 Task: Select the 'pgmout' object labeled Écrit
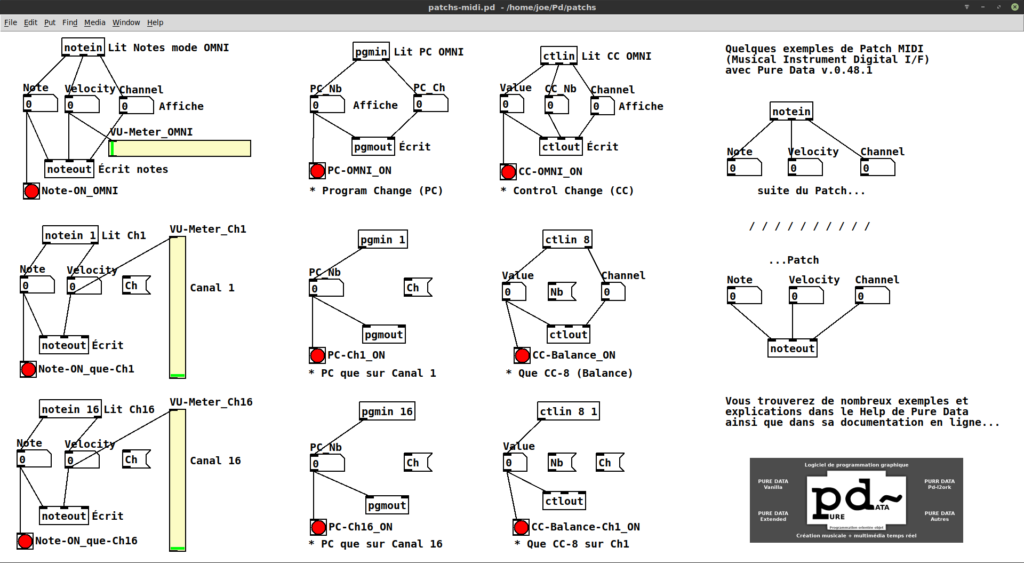[x=373, y=147]
